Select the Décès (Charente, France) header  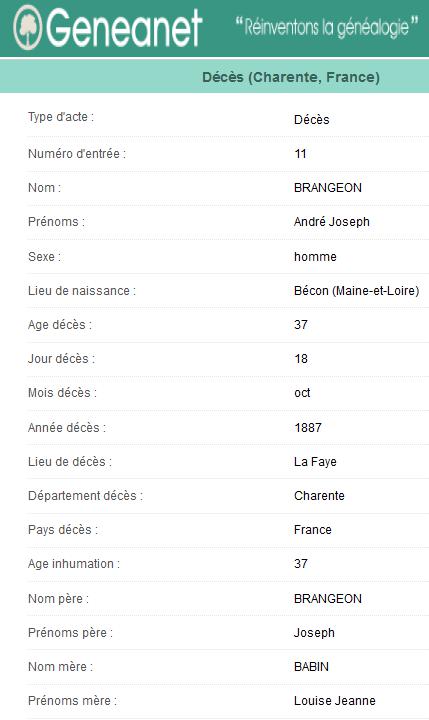pos(291,77)
